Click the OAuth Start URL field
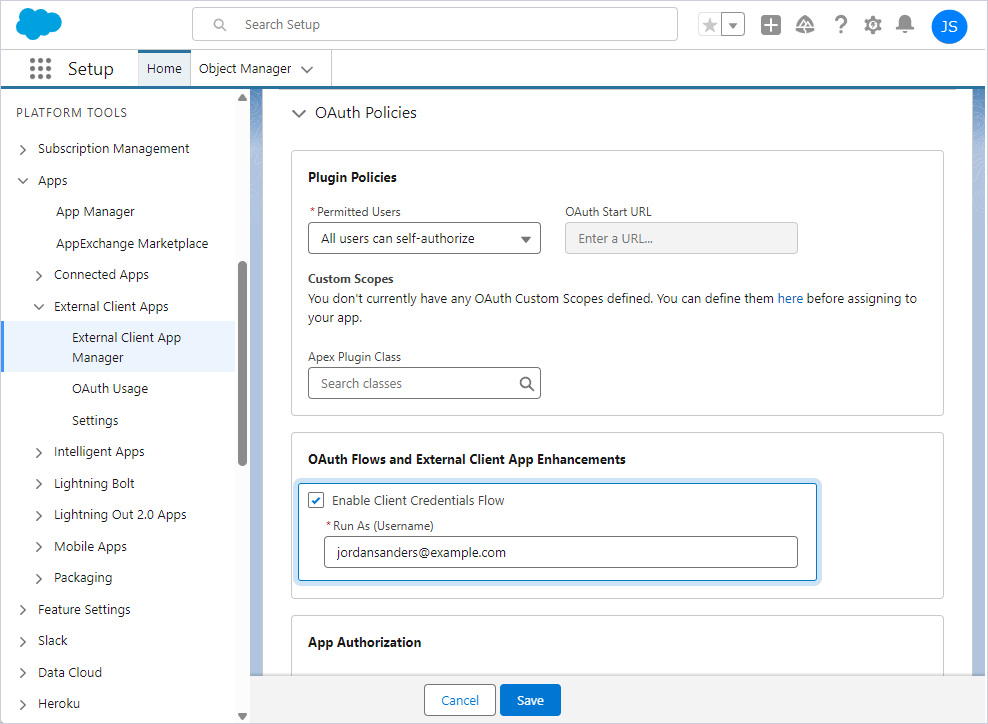The width and height of the screenshot is (988, 724). 681,238
